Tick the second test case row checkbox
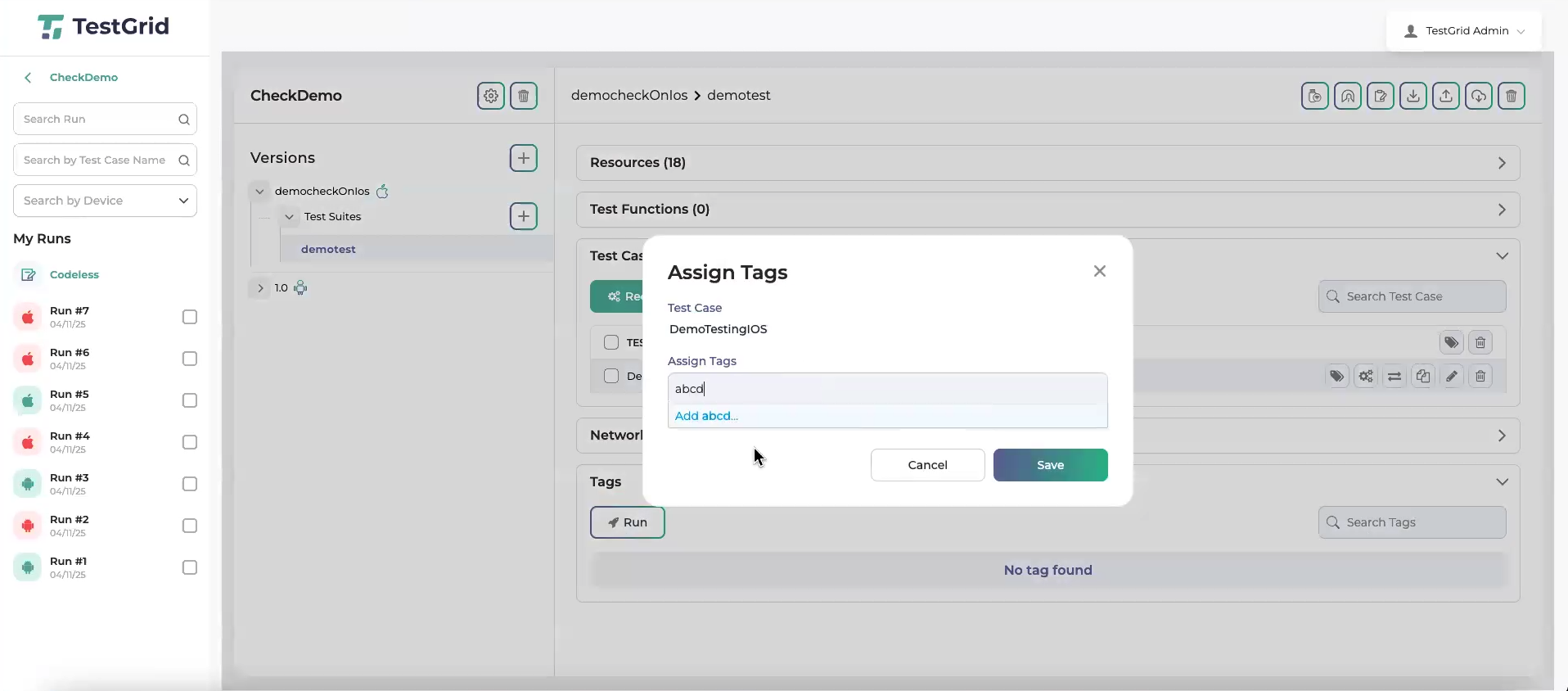The width and height of the screenshot is (1568, 691). point(611,376)
